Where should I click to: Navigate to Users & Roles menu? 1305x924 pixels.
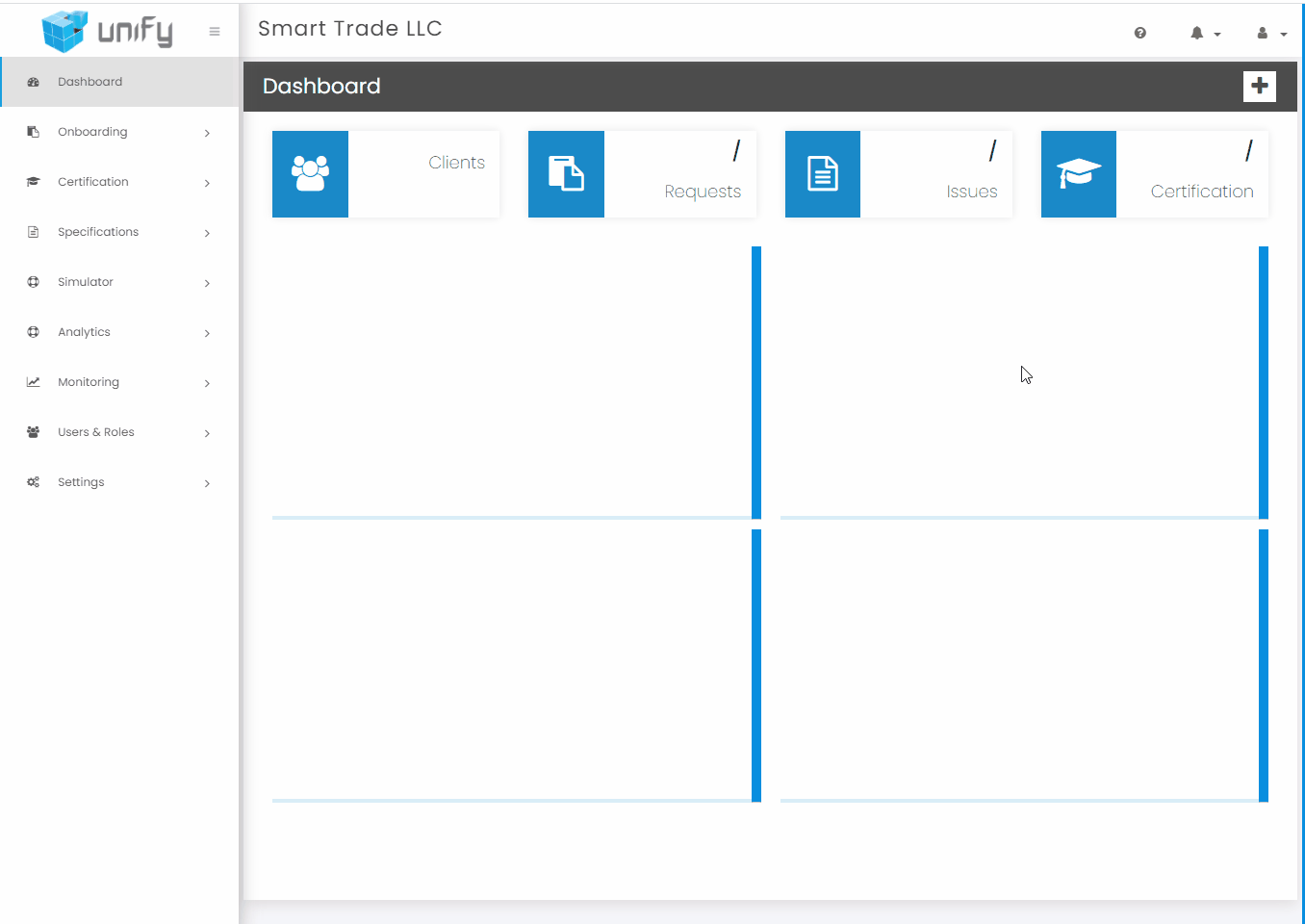tap(96, 431)
